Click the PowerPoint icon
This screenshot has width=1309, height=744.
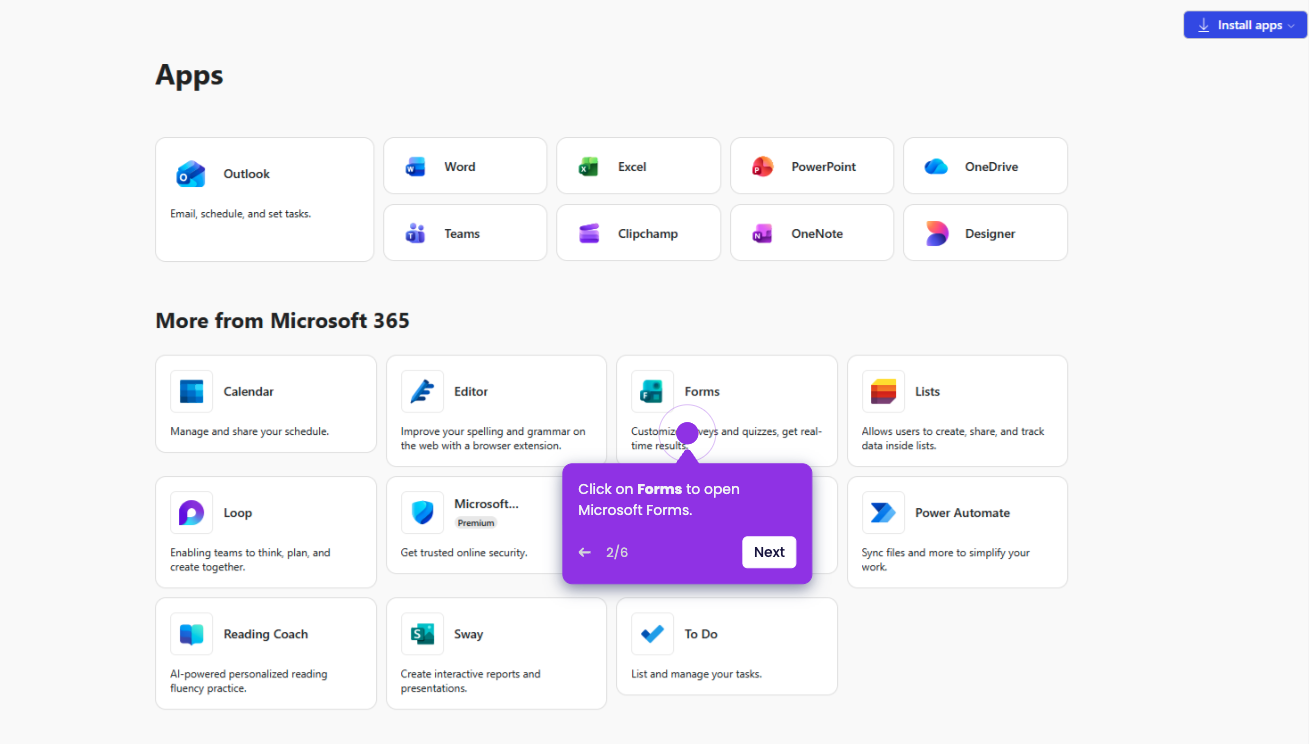pos(763,167)
